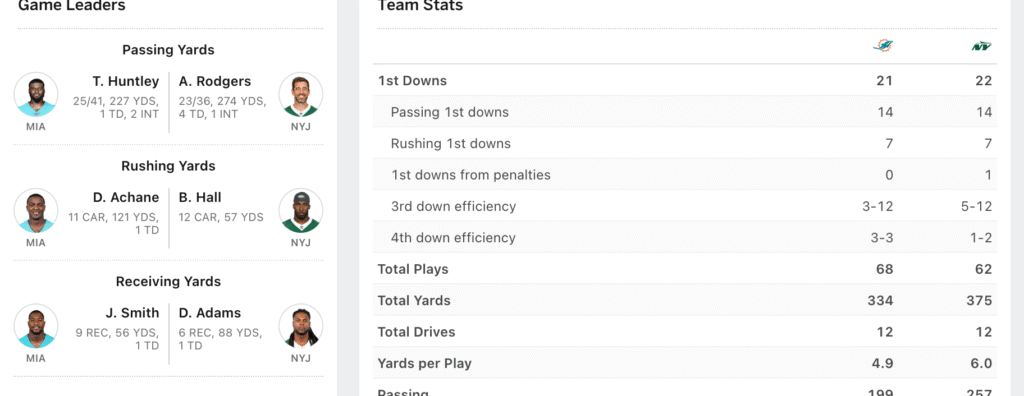Open J. Smith's player headshot

[36, 326]
